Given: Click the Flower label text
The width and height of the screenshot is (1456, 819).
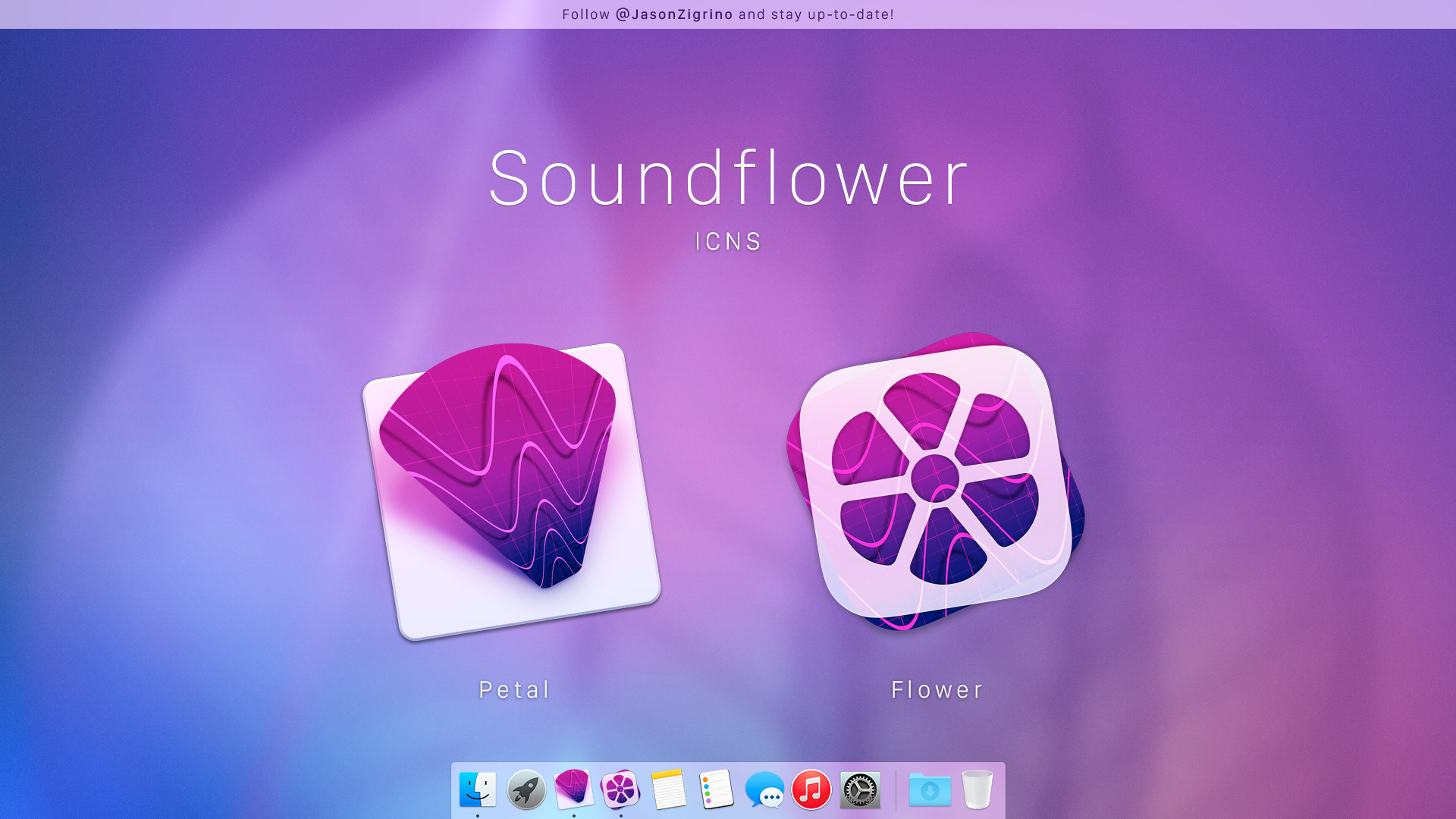Looking at the screenshot, I should click(x=937, y=689).
